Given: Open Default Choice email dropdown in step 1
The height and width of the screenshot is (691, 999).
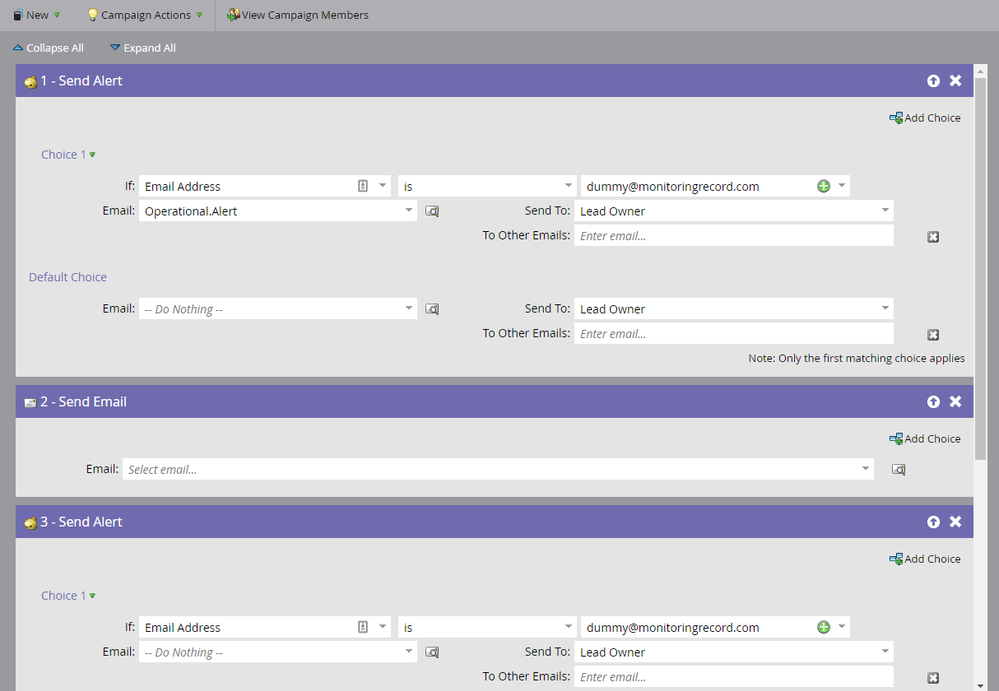Looking at the screenshot, I should pyautogui.click(x=408, y=308).
